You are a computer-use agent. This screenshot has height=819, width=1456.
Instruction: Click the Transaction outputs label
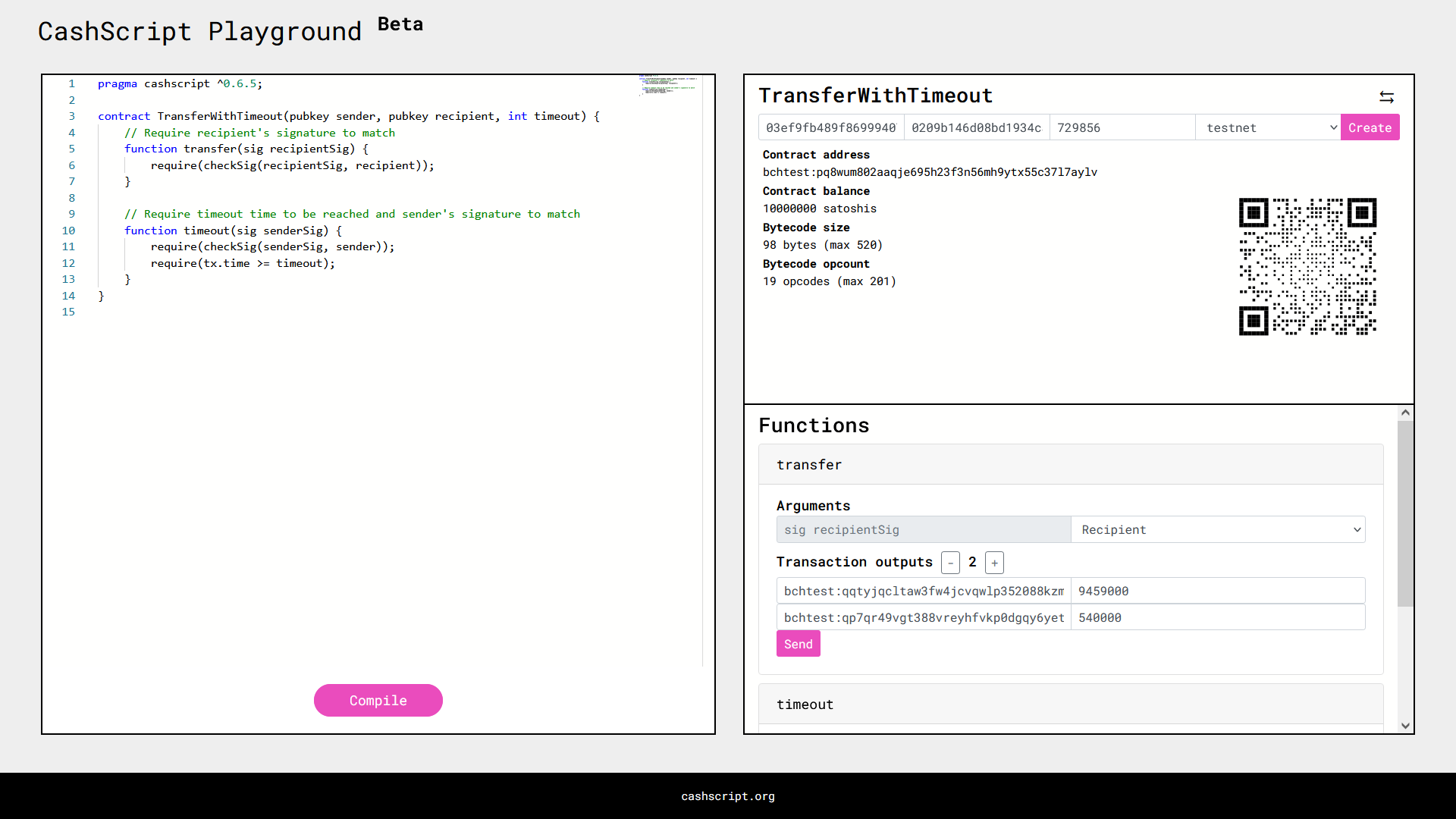point(854,562)
